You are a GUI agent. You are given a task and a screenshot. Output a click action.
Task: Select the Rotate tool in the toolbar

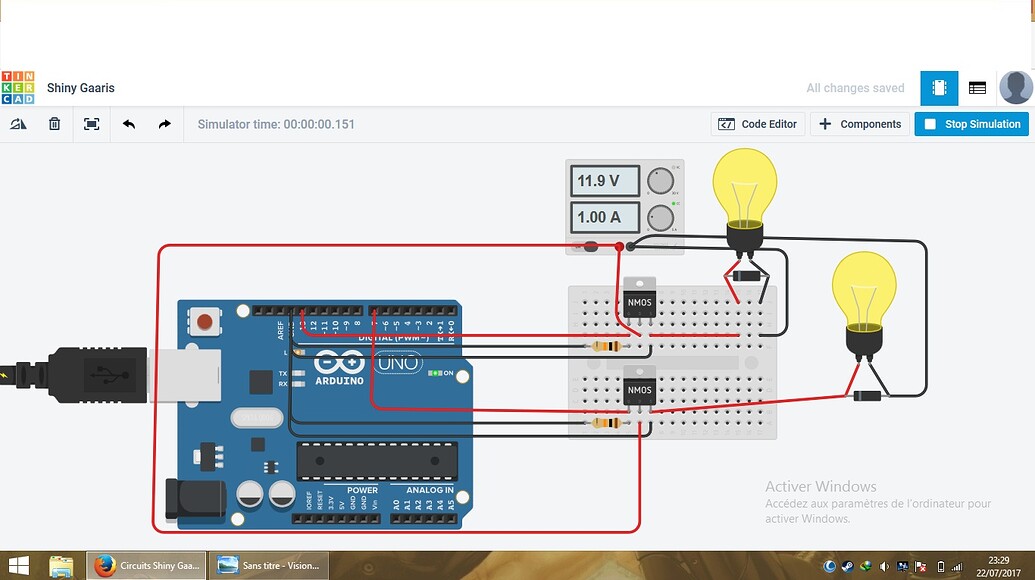(x=18, y=123)
